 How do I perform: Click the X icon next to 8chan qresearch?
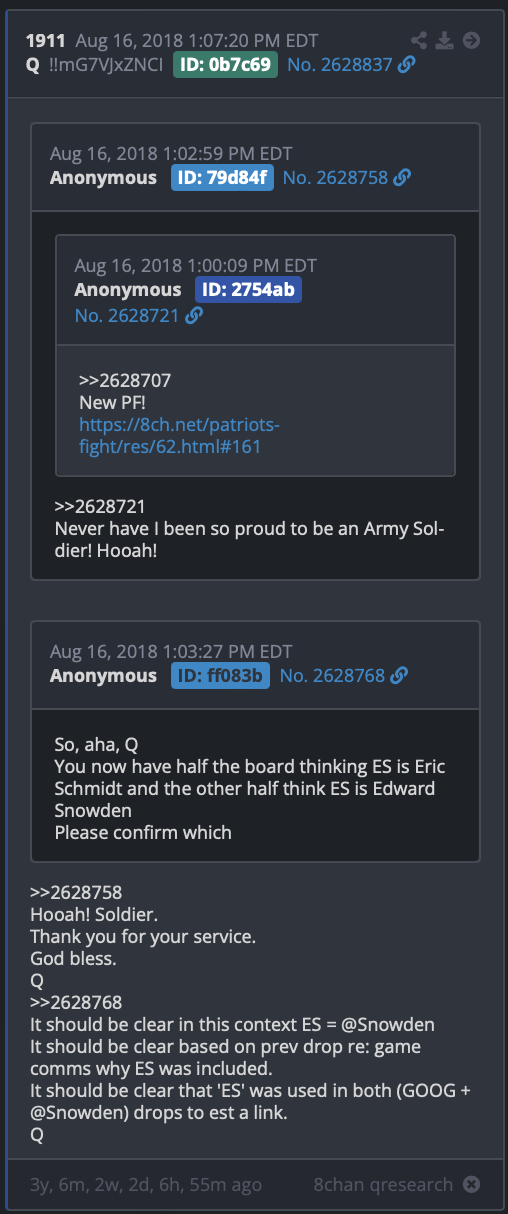(471, 1184)
